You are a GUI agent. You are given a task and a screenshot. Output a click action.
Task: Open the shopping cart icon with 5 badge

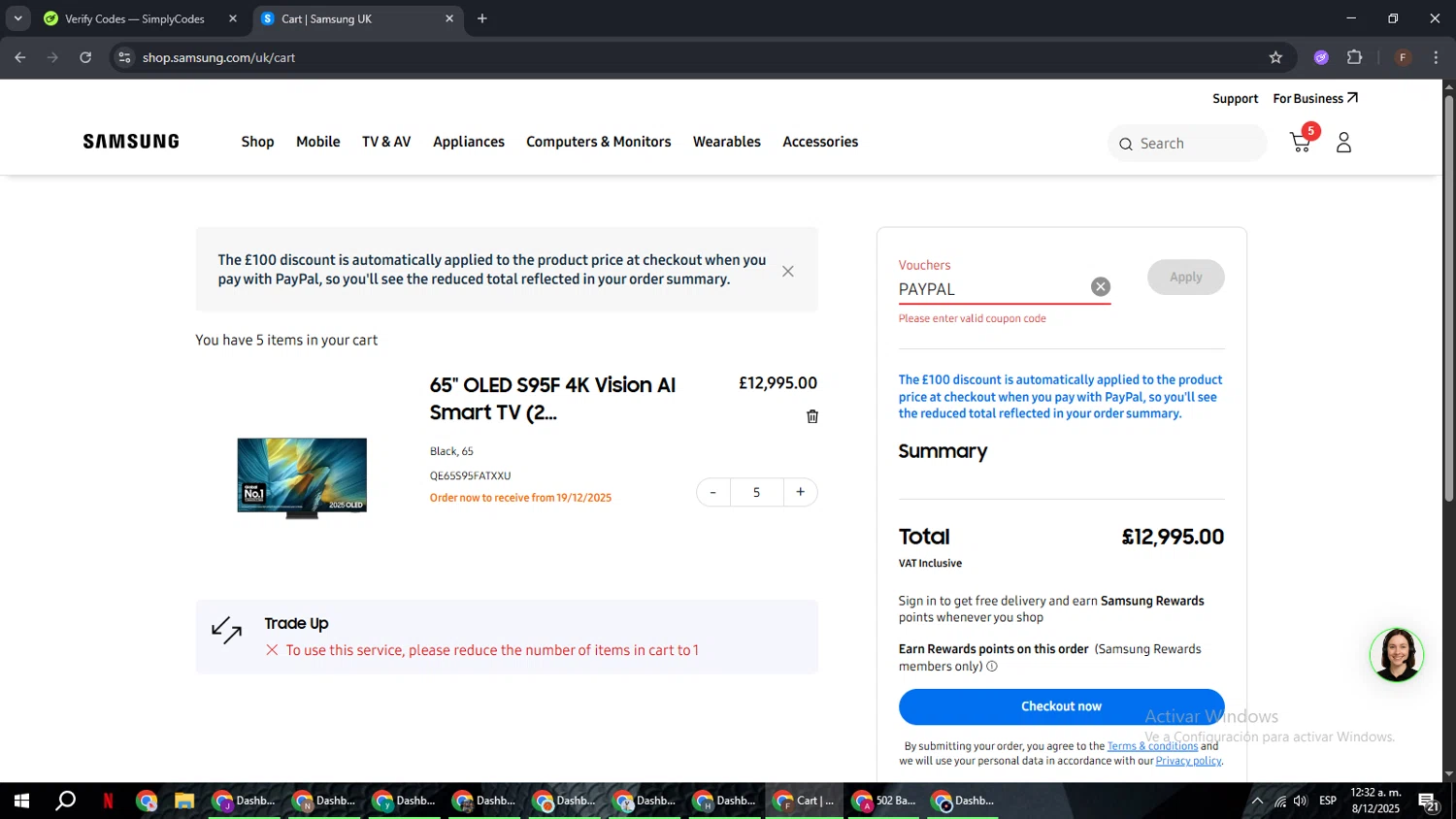(1303, 141)
